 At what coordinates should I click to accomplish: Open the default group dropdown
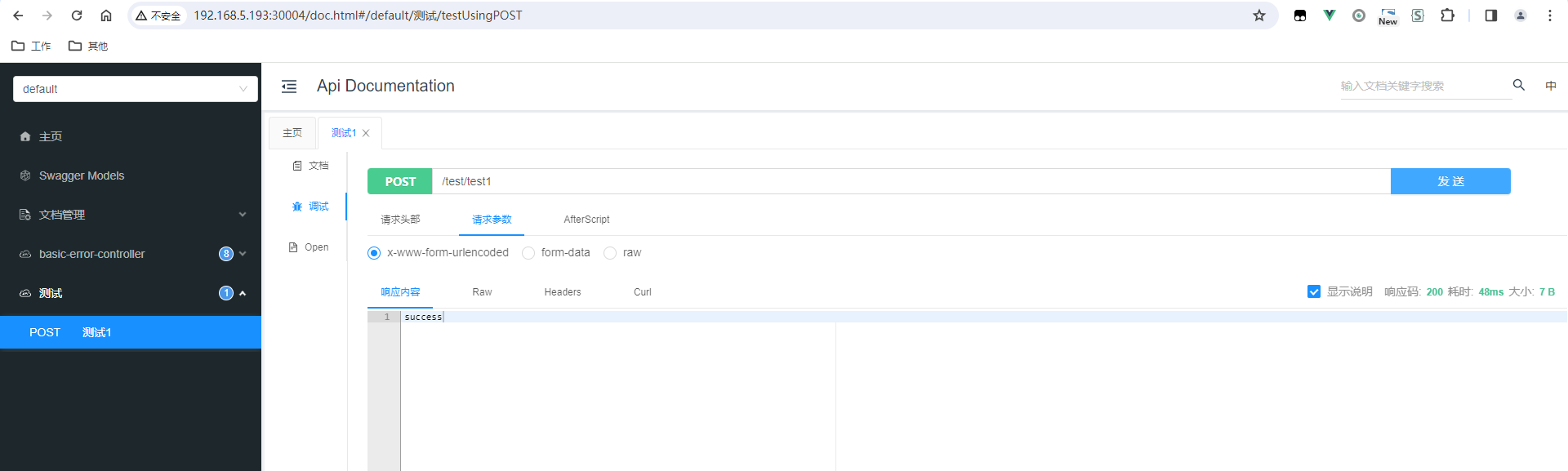point(136,89)
